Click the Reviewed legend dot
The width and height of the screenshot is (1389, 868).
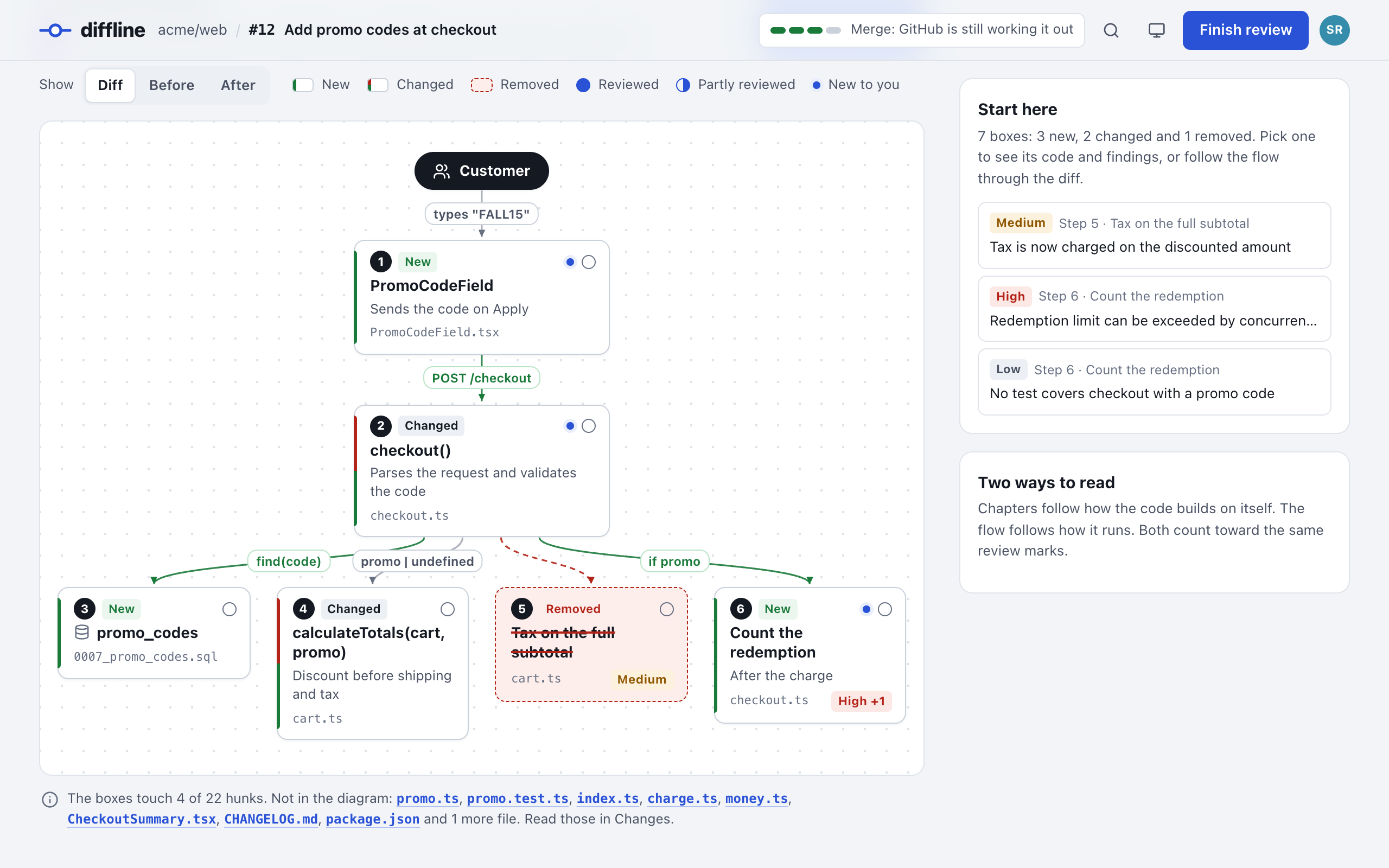pyautogui.click(x=583, y=85)
